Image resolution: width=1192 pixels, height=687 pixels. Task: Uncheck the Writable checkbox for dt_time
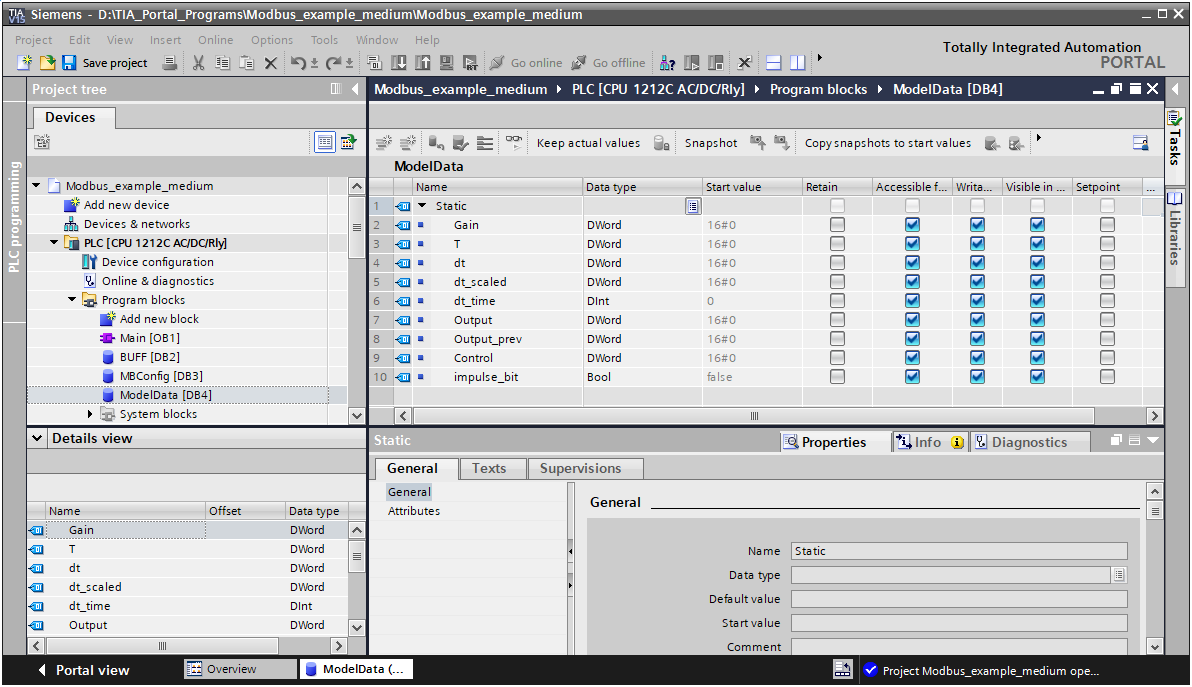click(x=977, y=301)
